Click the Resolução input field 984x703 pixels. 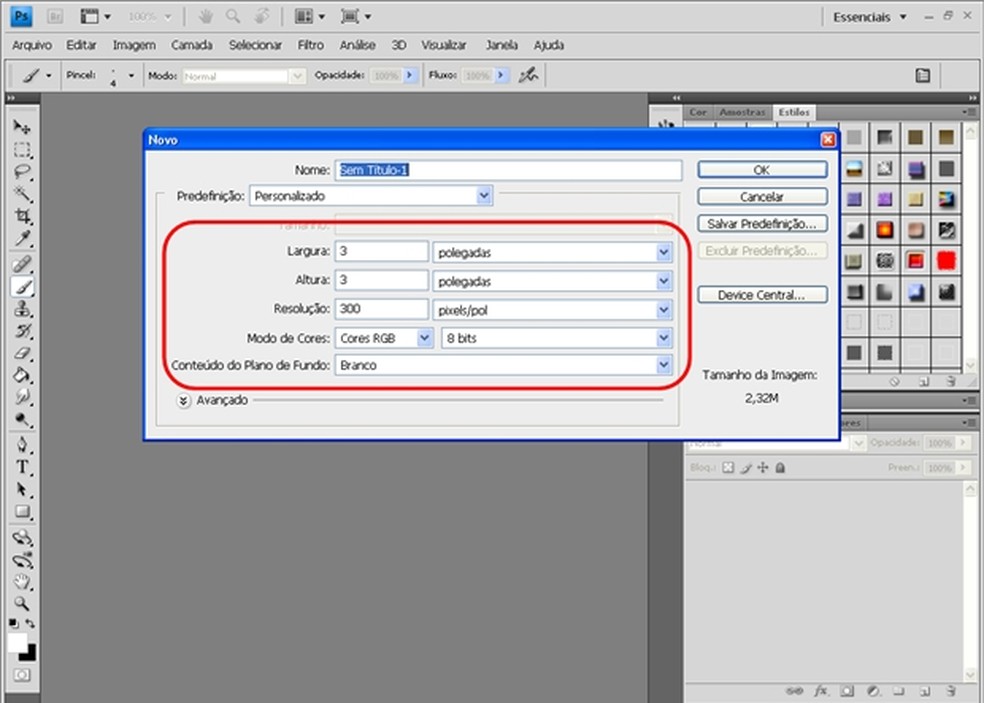[381, 309]
